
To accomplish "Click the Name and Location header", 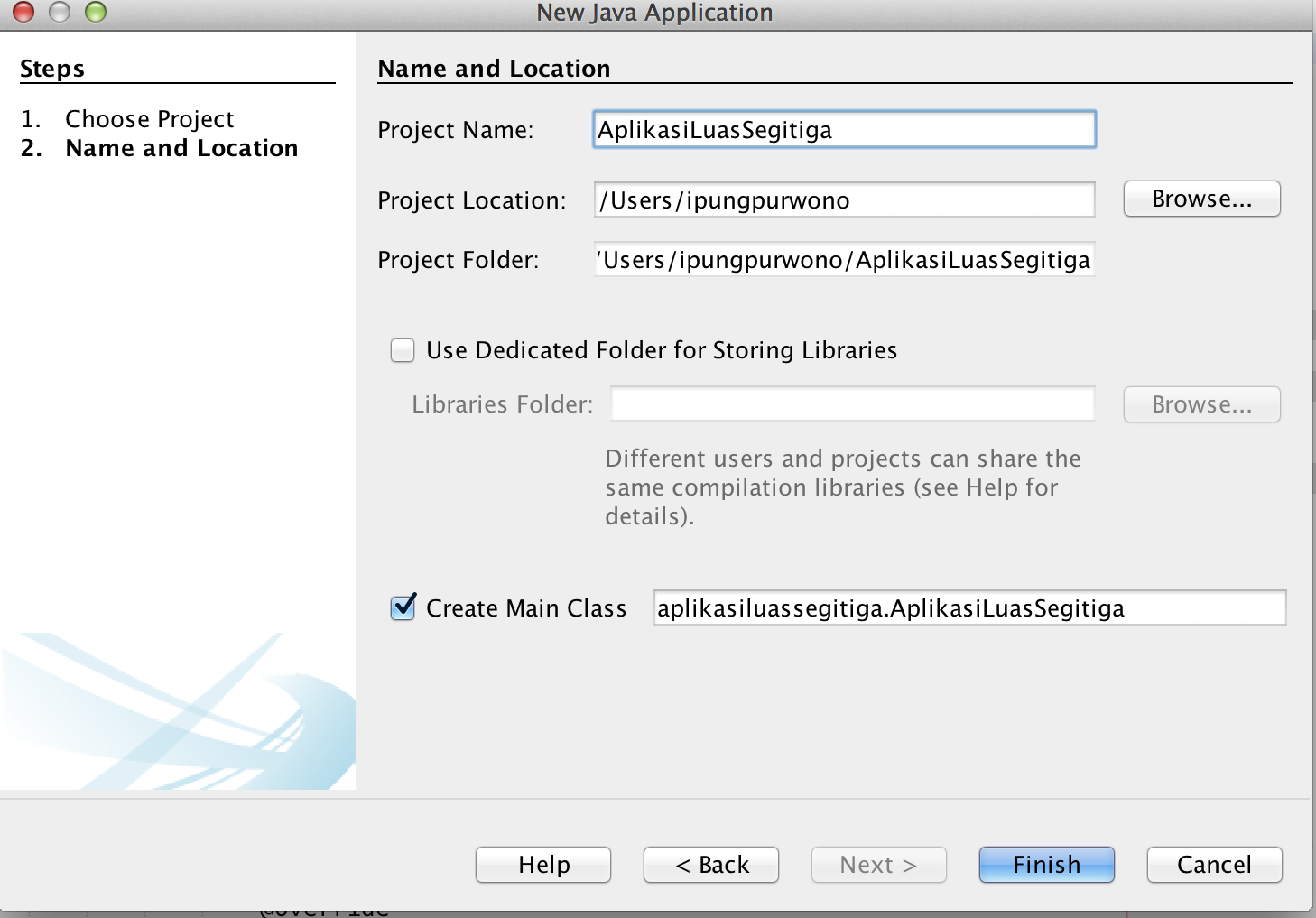I will coord(495,68).
